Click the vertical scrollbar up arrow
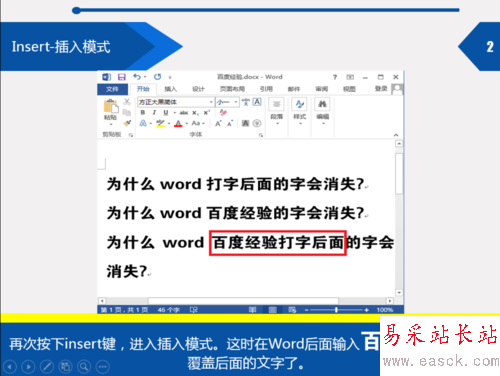The height and width of the screenshot is (376, 500). point(399,144)
